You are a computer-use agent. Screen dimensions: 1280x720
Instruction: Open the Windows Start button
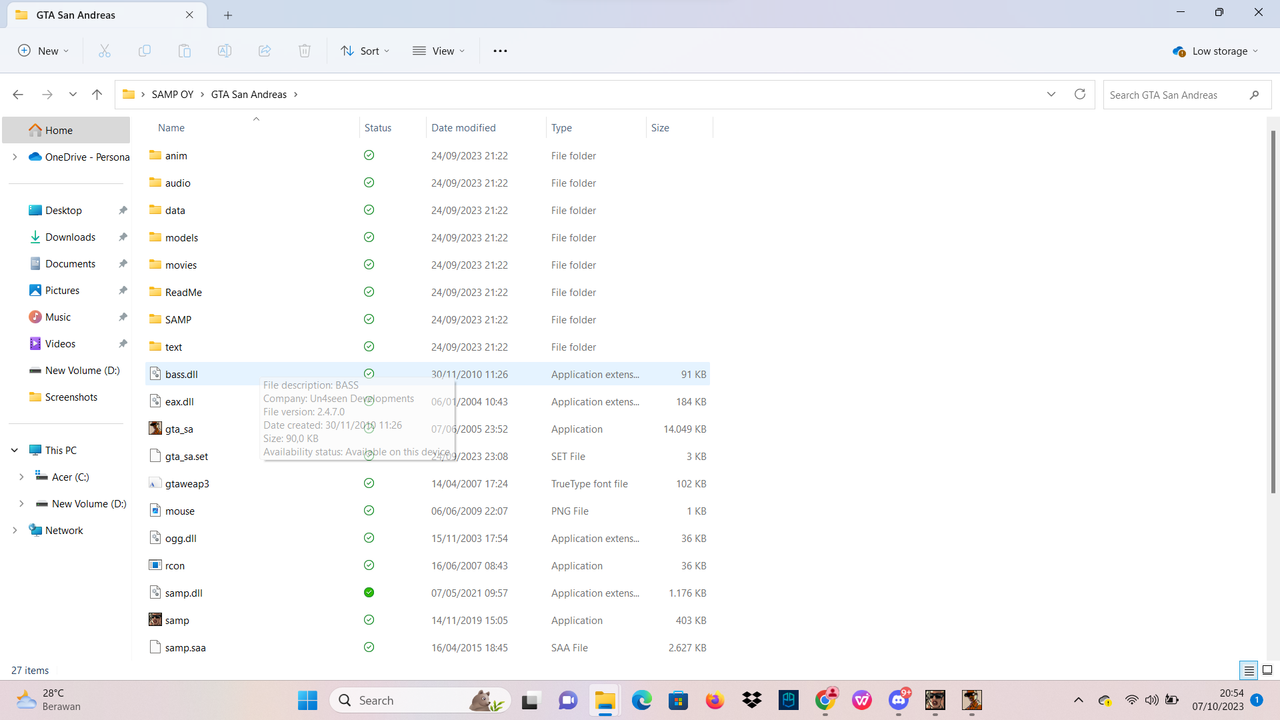tap(307, 700)
